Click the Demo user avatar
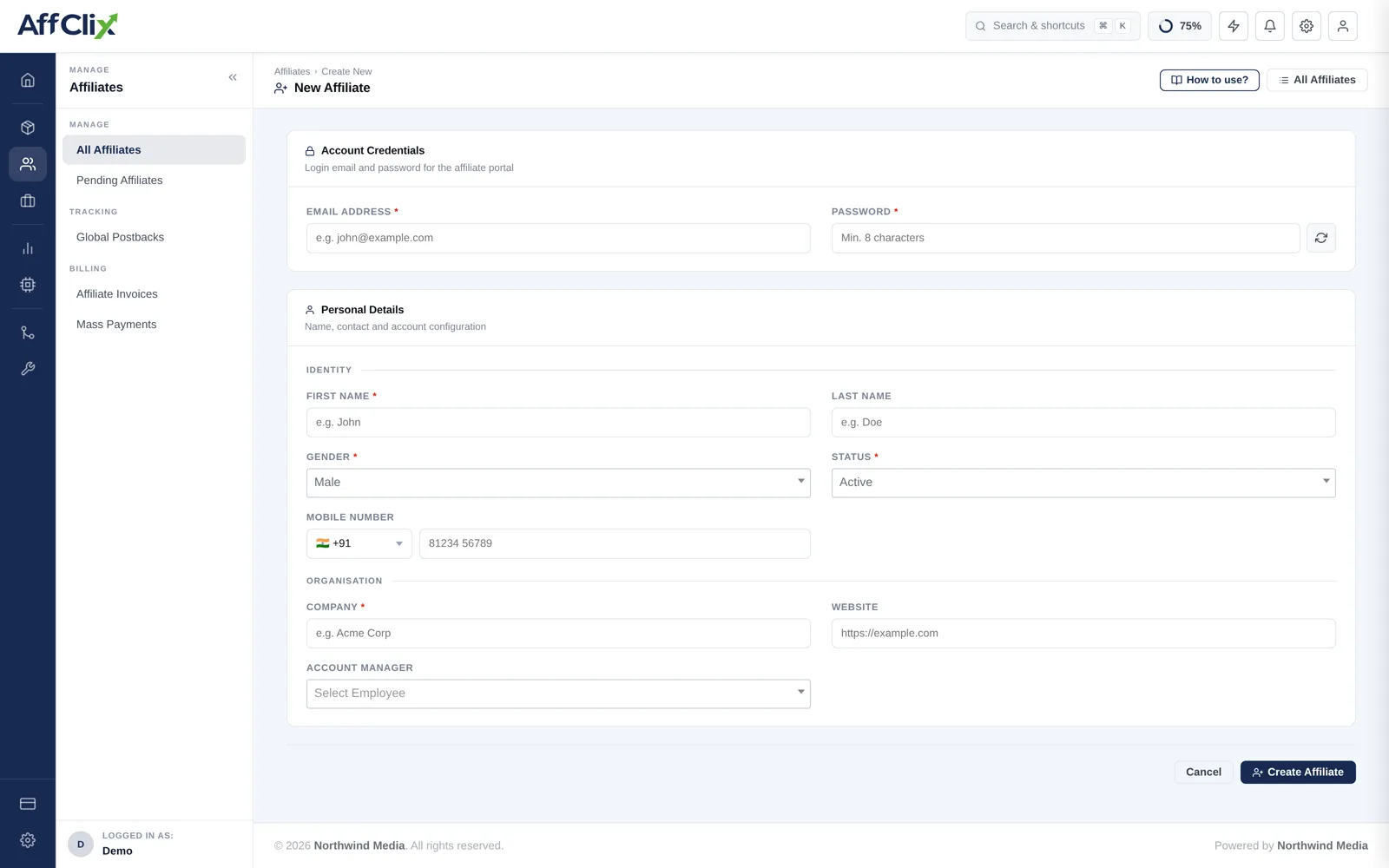Screen dimensions: 1389x868 81,844
